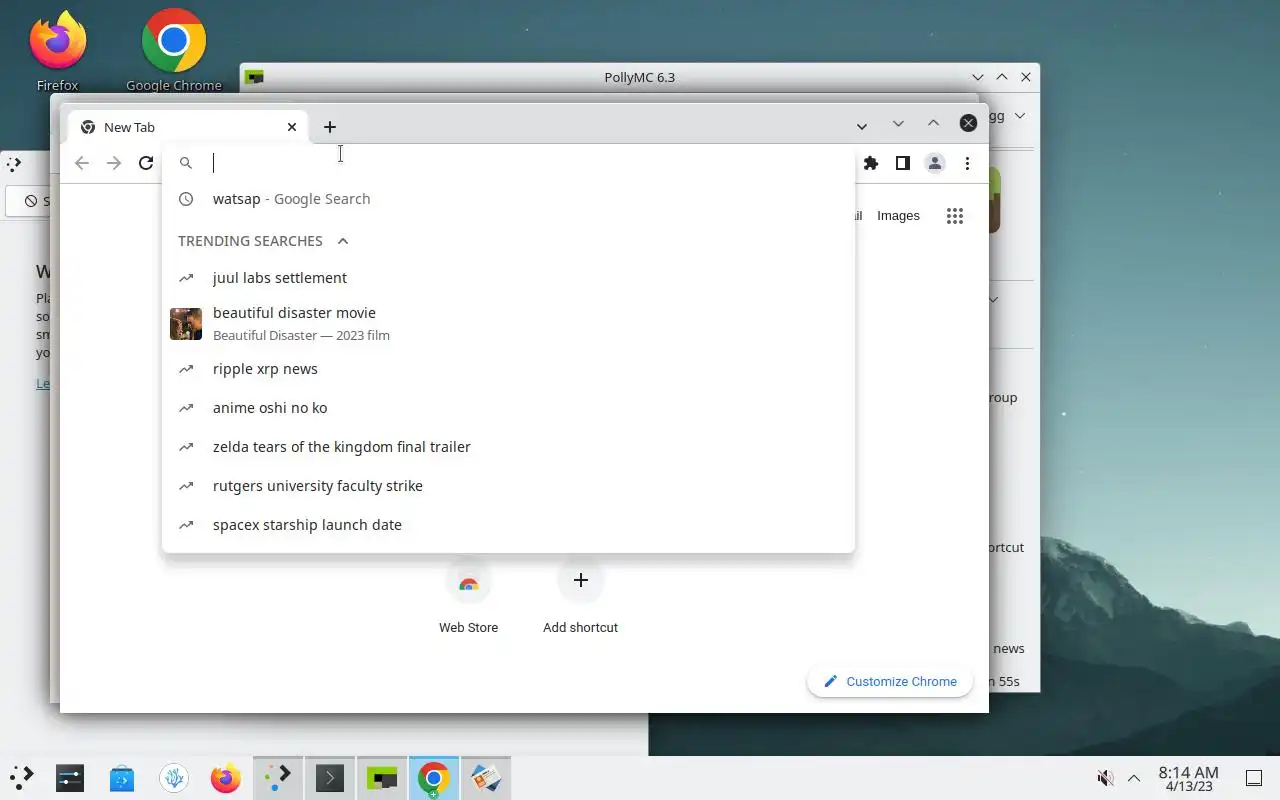1280x800 pixels.
Task: Switch to the terminal taskbar entry
Action: click(330, 778)
